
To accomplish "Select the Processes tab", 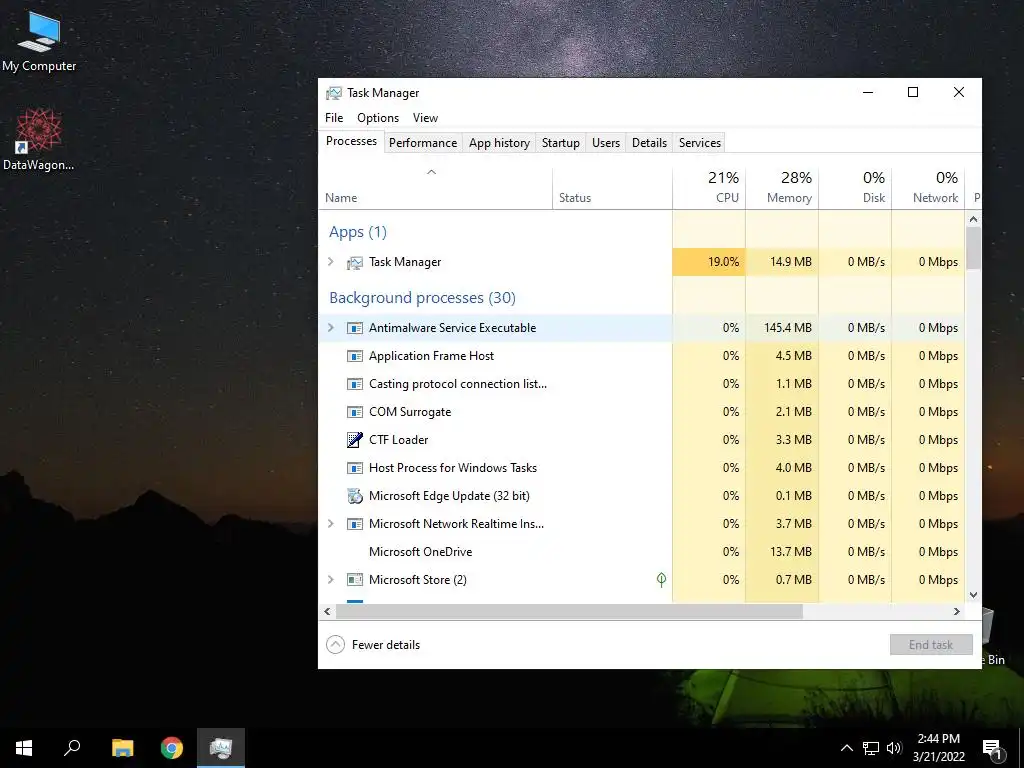I will click(x=351, y=141).
